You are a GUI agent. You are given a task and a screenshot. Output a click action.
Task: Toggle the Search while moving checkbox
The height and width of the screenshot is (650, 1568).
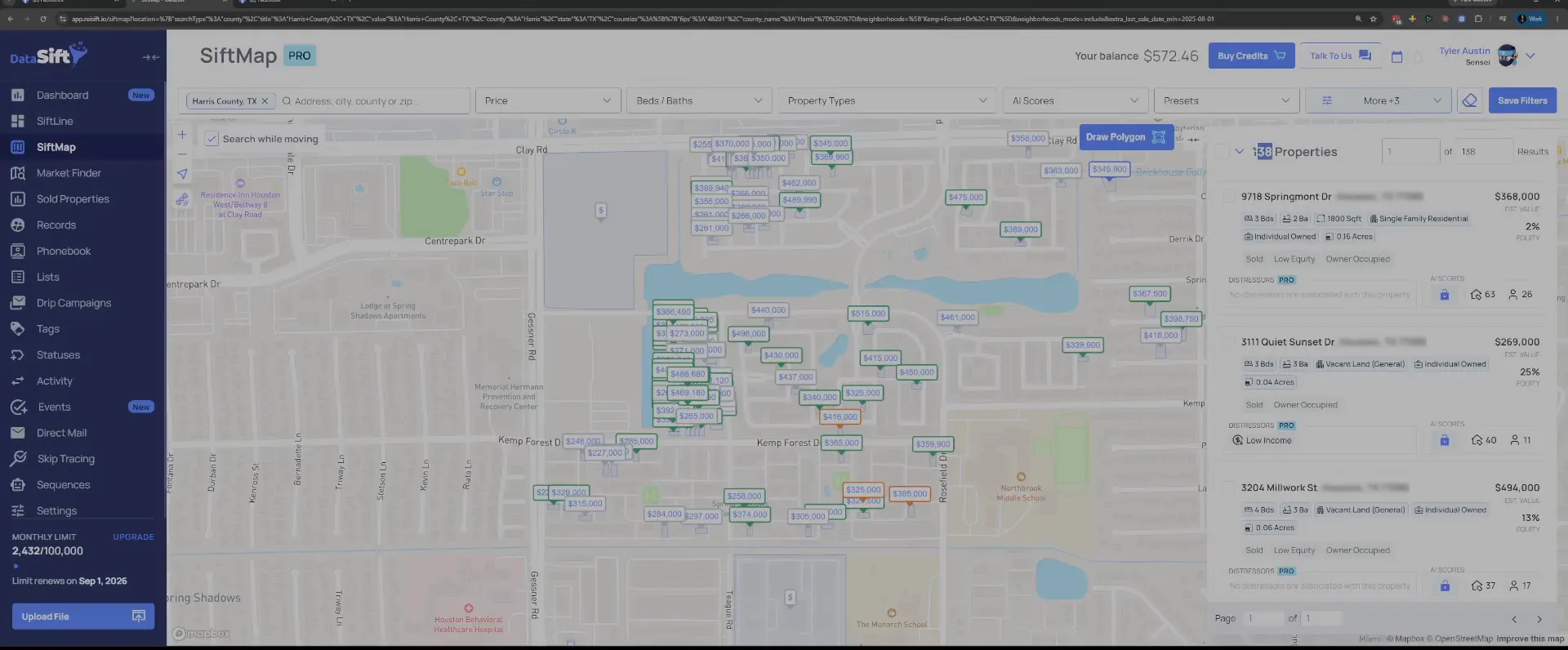[x=212, y=139]
